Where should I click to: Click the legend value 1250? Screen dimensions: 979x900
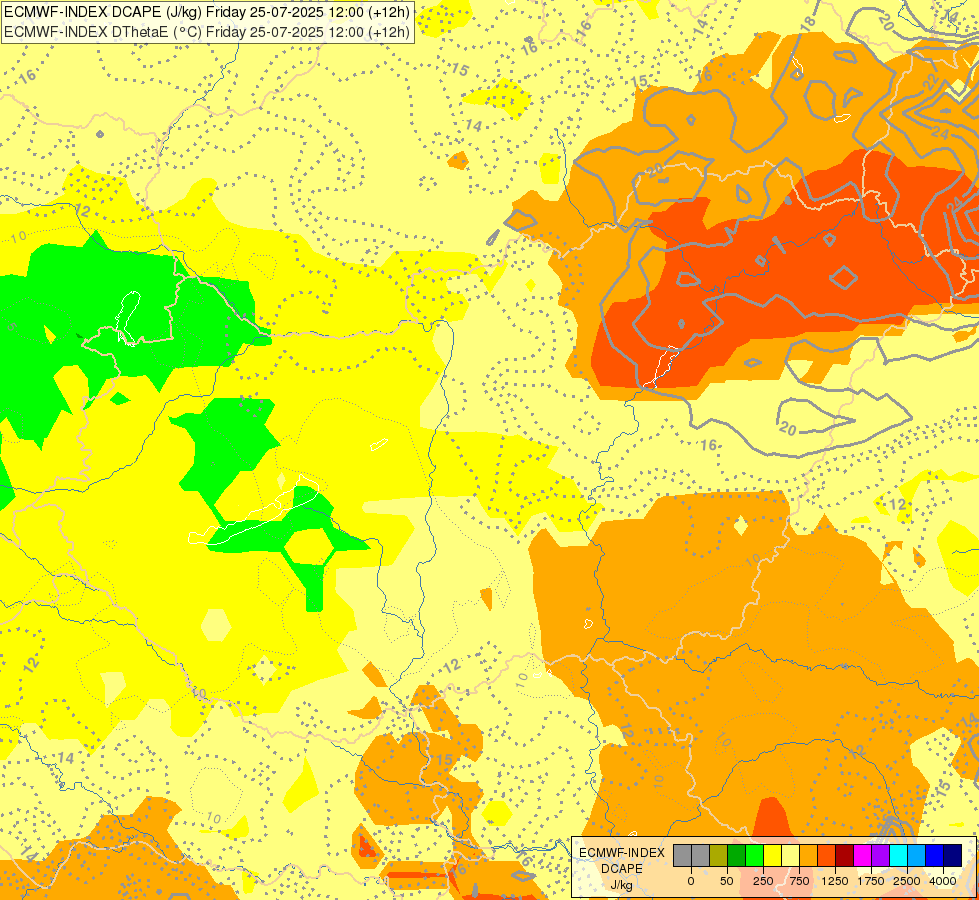(x=835, y=881)
